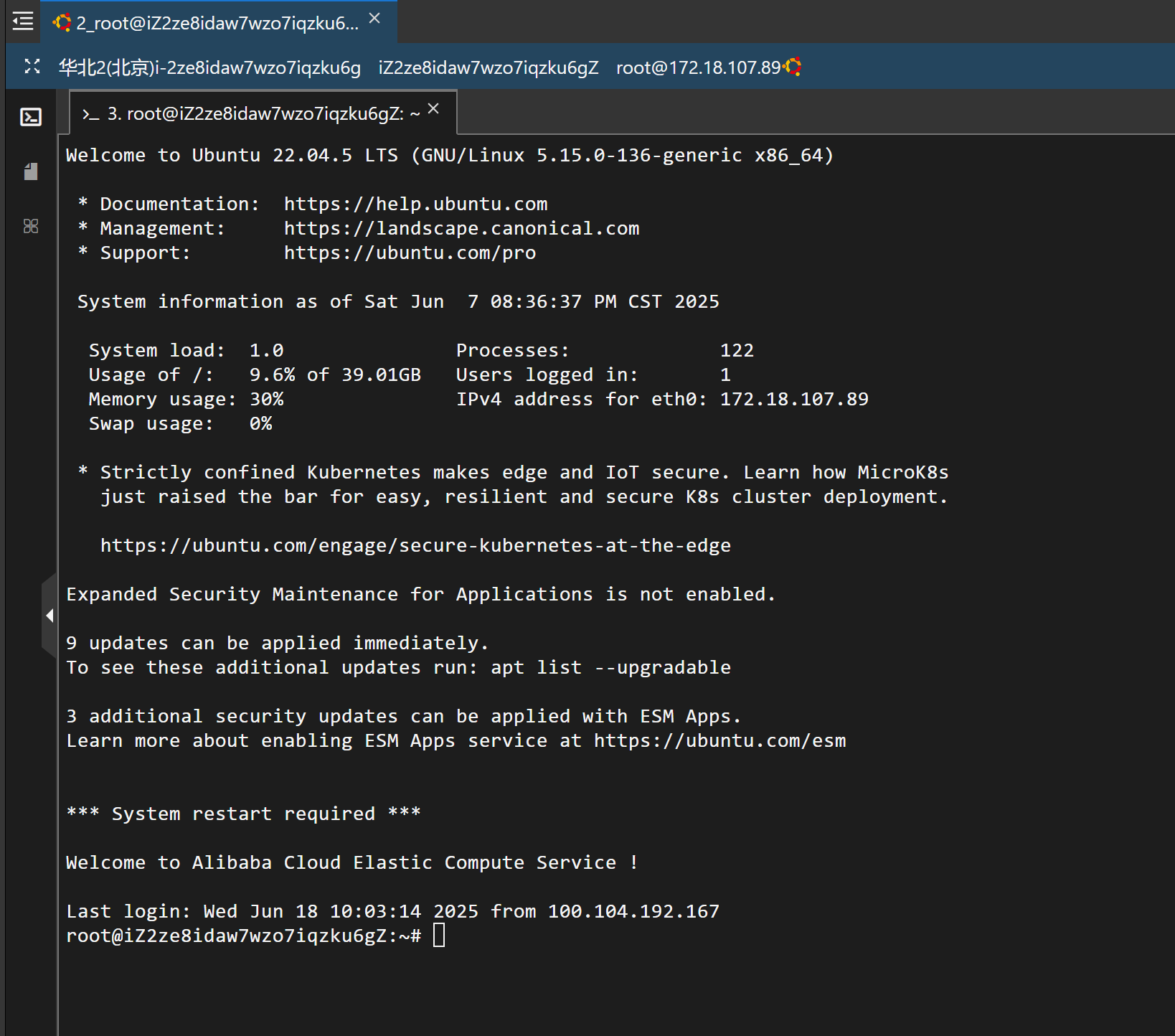Click the https://ubuntu.com/esm link
The height and width of the screenshot is (1036, 1175).
(x=719, y=740)
